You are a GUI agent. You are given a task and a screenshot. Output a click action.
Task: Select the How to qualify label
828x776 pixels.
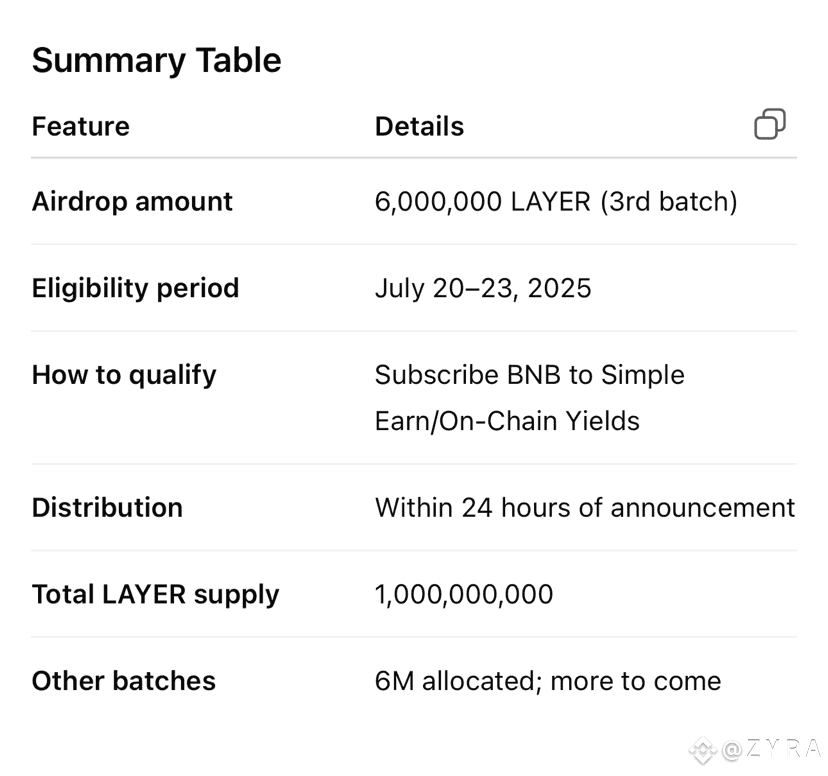[x=124, y=375]
